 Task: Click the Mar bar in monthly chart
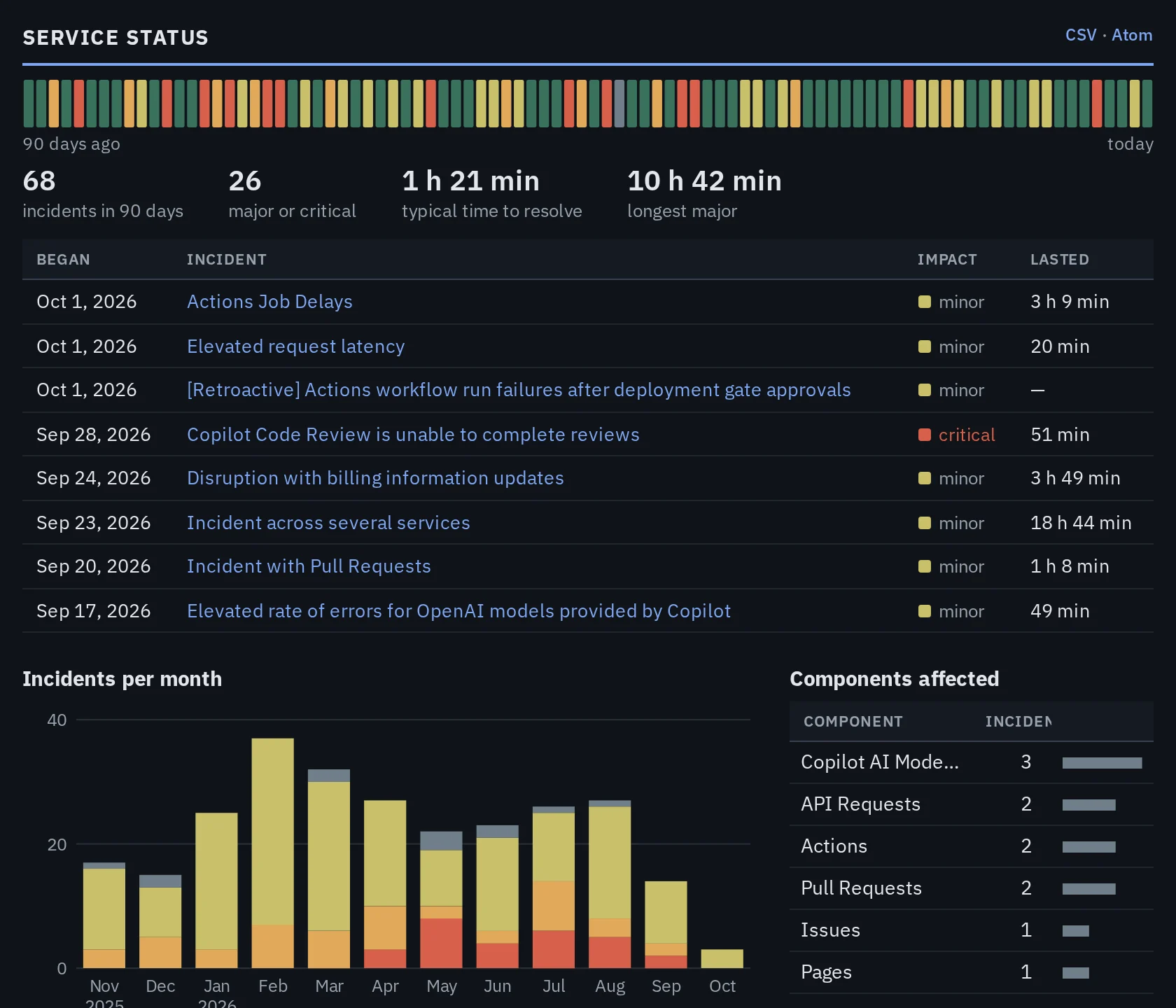pos(329,869)
